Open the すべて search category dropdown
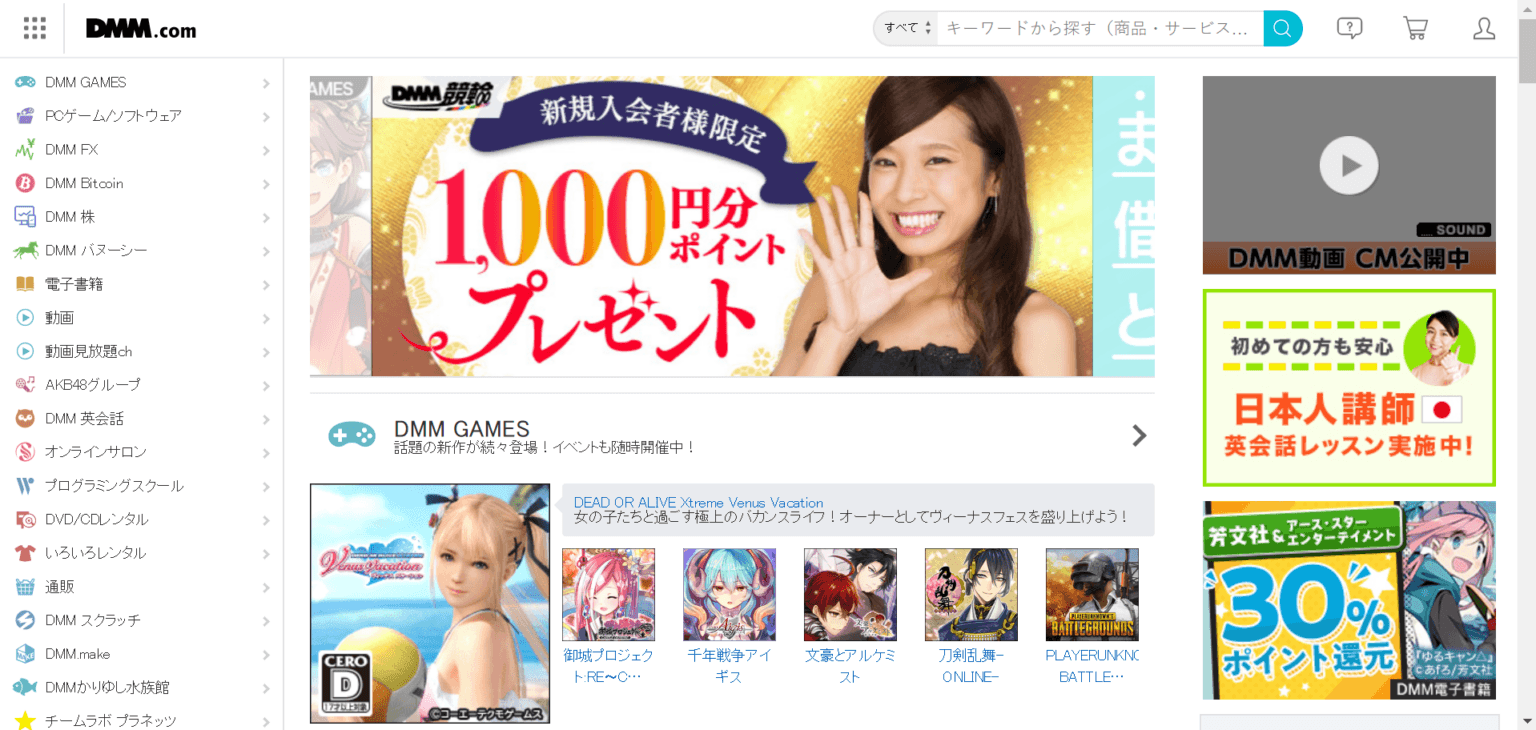The width and height of the screenshot is (1536, 730). pyautogui.click(x=905, y=28)
